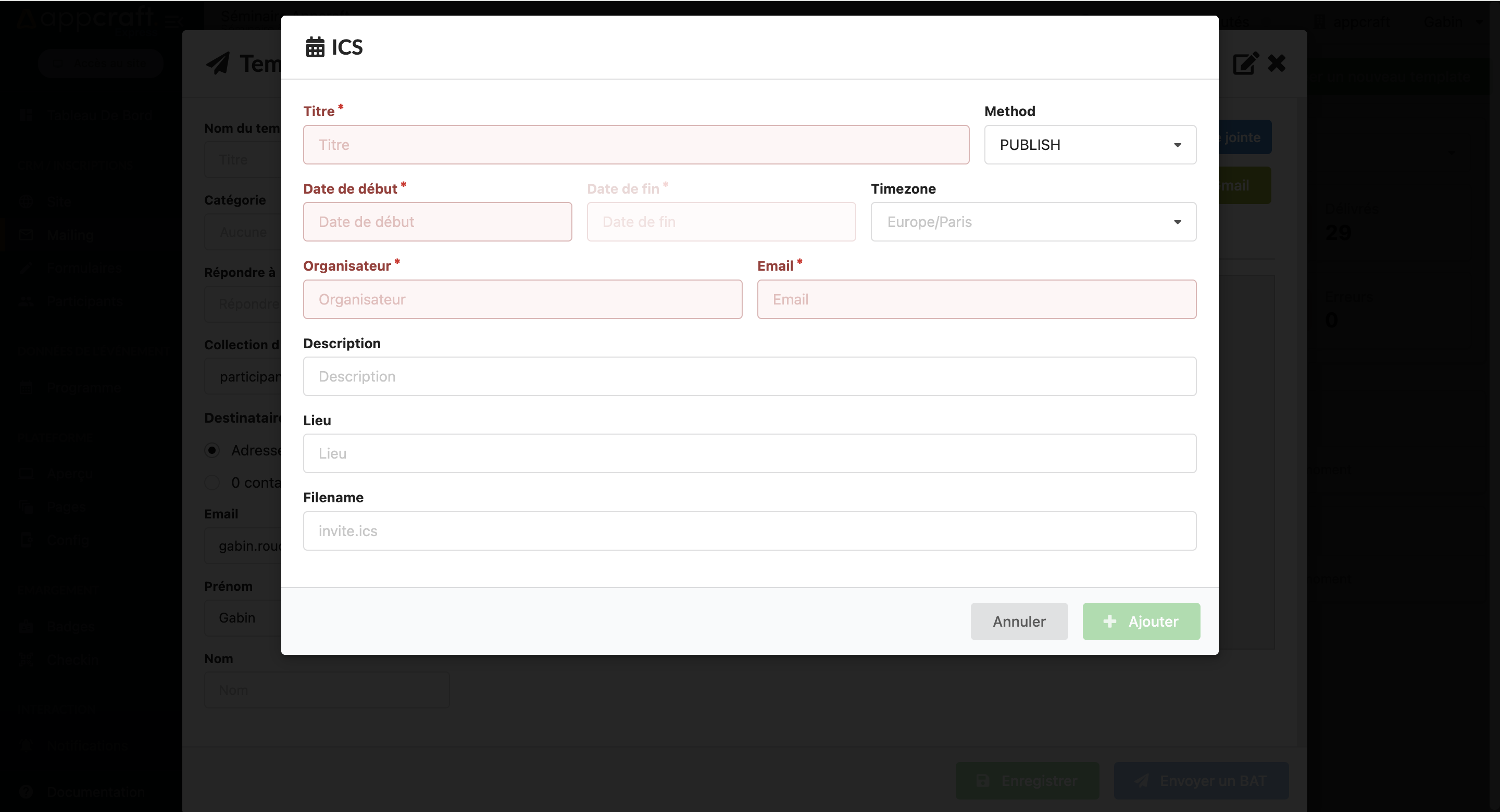Click the ICS calendar icon in header
This screenshot has width=1500, height=812.
(315, 47)
